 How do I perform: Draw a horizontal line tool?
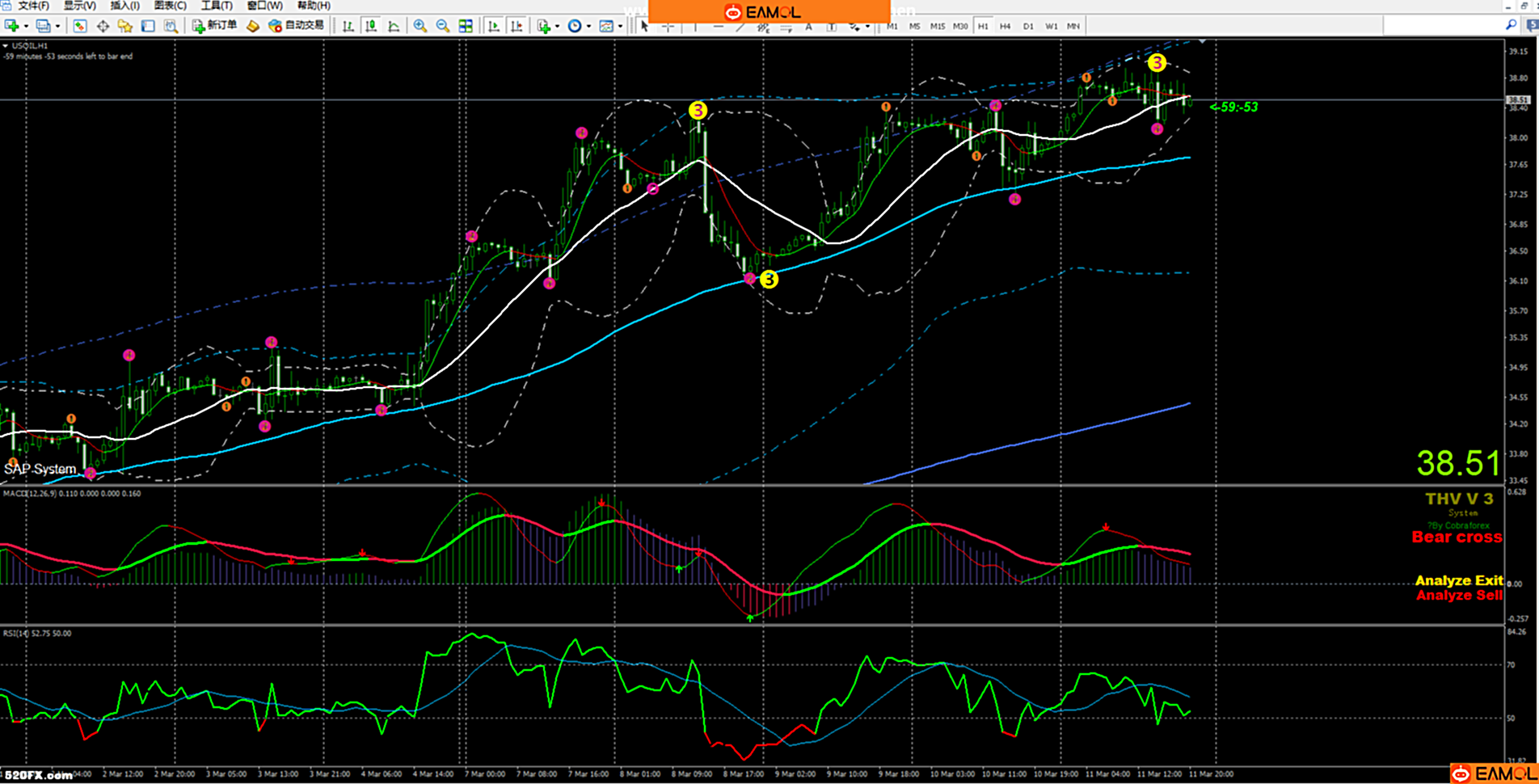click(x=718, y=26)
